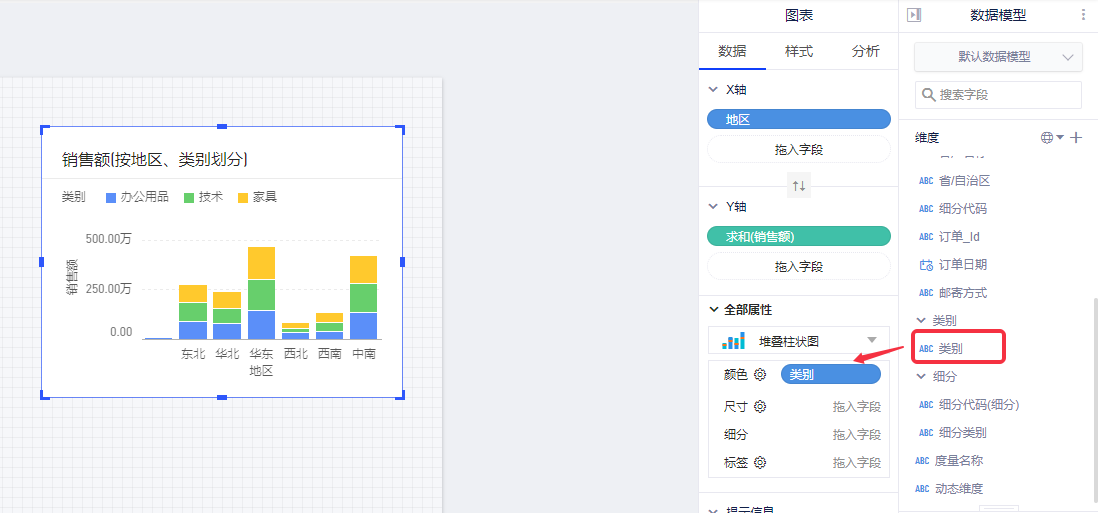Open the data model more-options menu
1098x513 pixels.
pos(1083,15)
